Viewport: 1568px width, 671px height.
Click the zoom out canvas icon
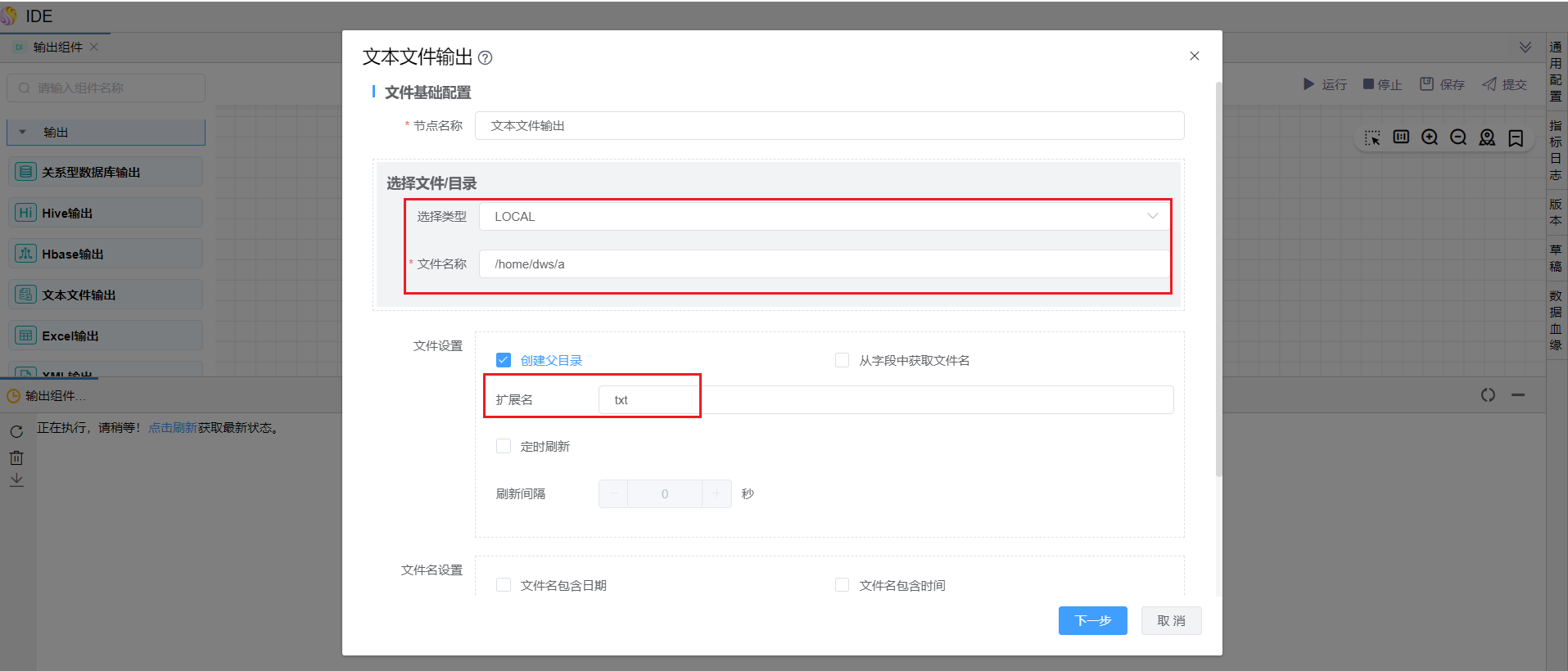(1458, 137)
